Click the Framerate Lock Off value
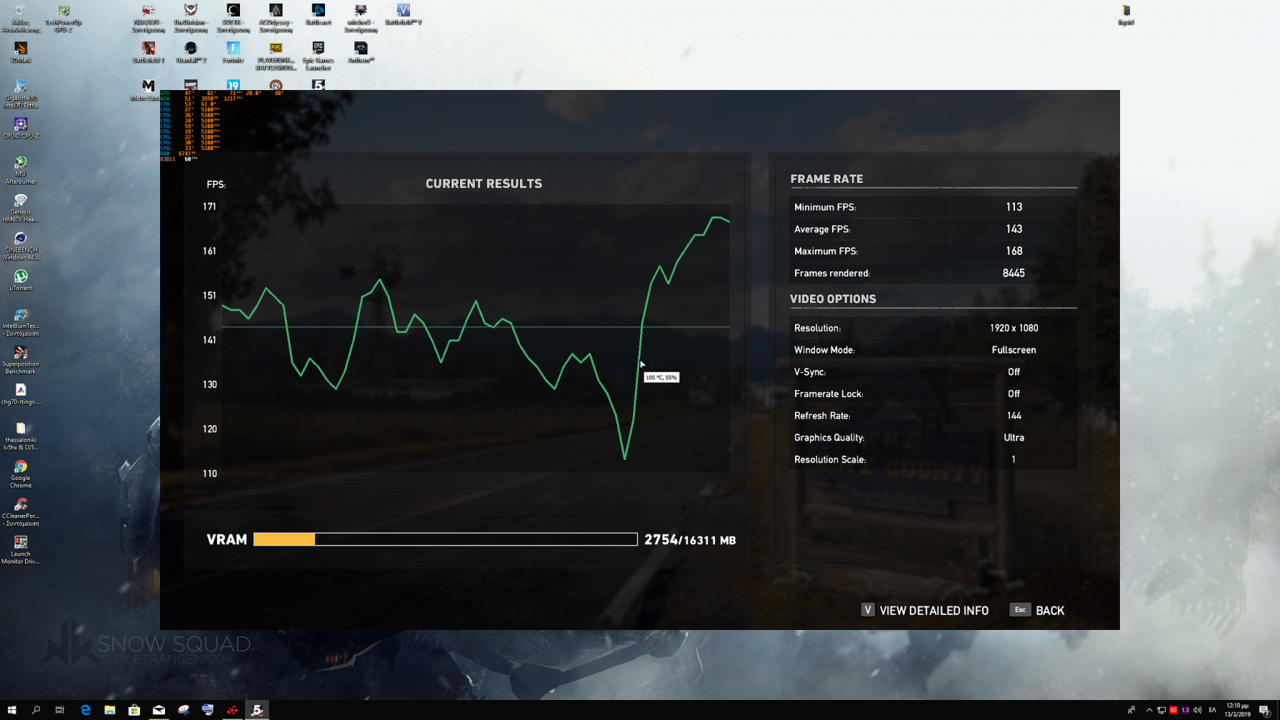 click(1014, 394)
